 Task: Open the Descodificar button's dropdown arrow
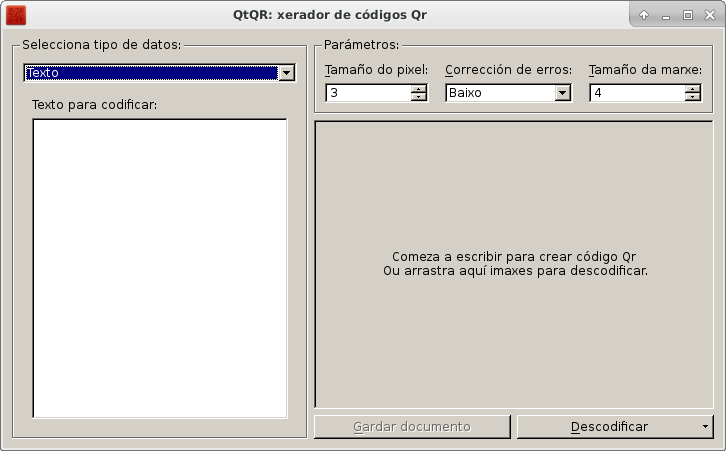[707, 427]
